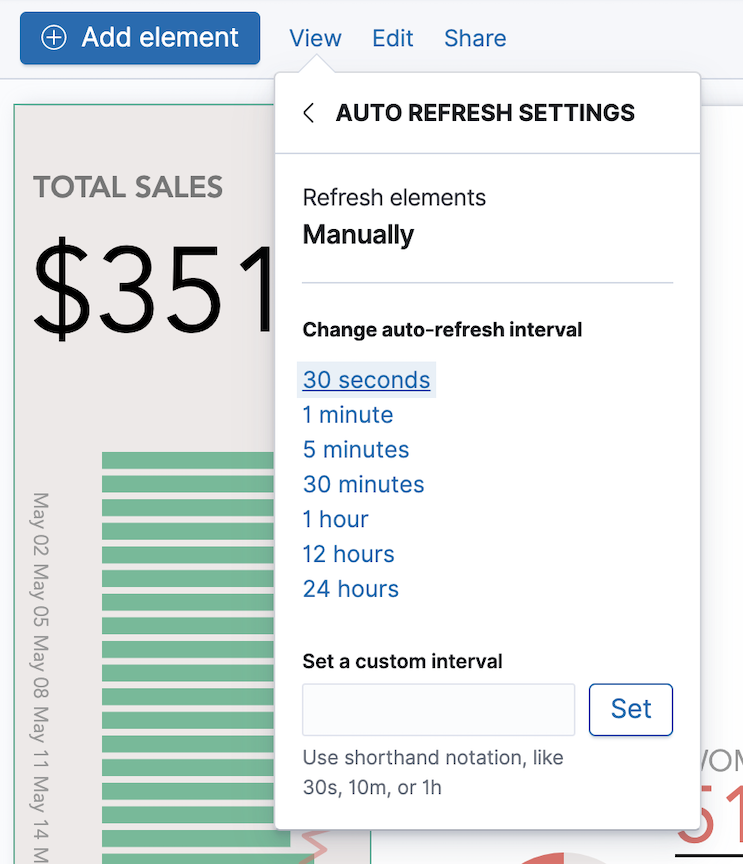743x864 pixels.
Task: Click the May 02 axis label
Action: pyautogui.click(x=42, y=525)
